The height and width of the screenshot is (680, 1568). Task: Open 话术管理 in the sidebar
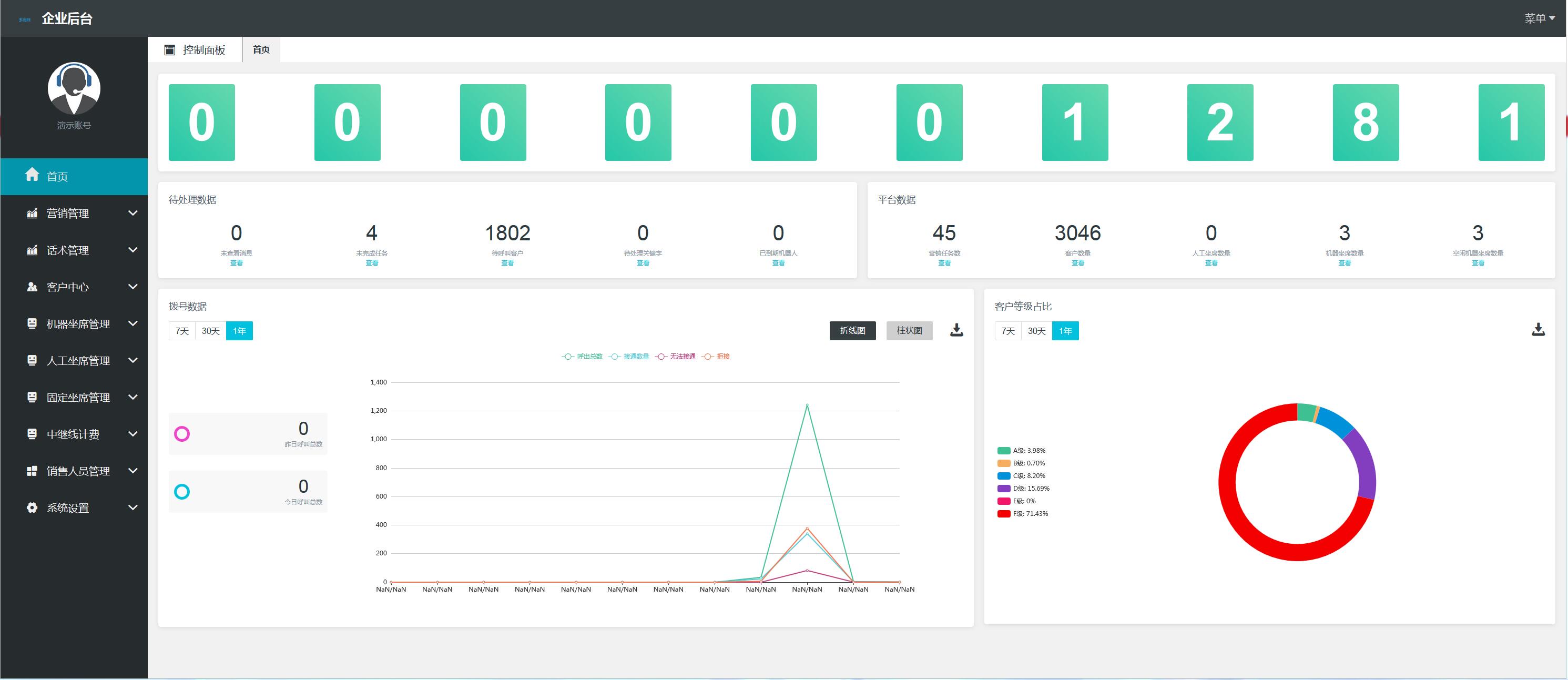[67, 250]
